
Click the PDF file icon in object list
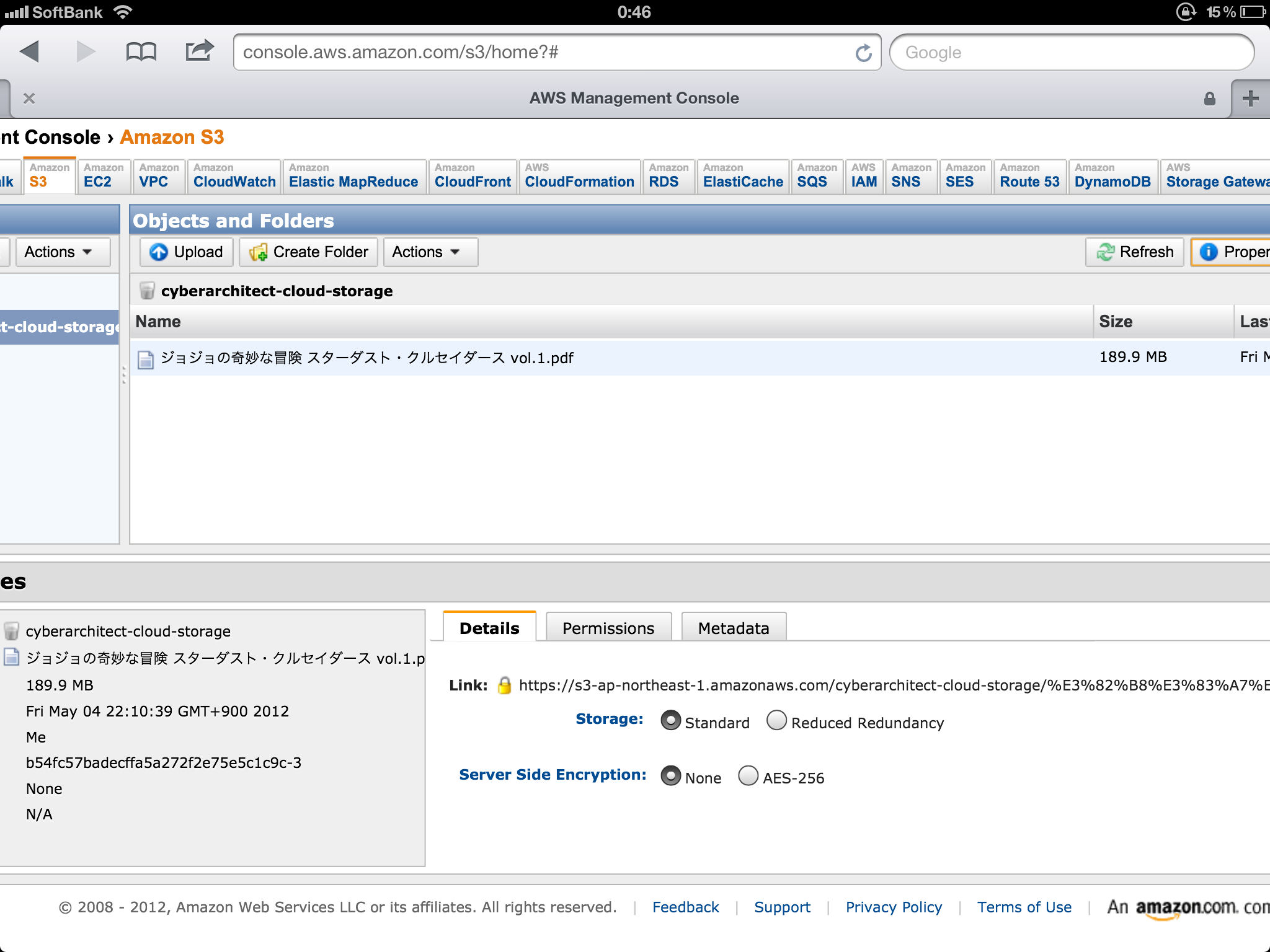[146, 359]
